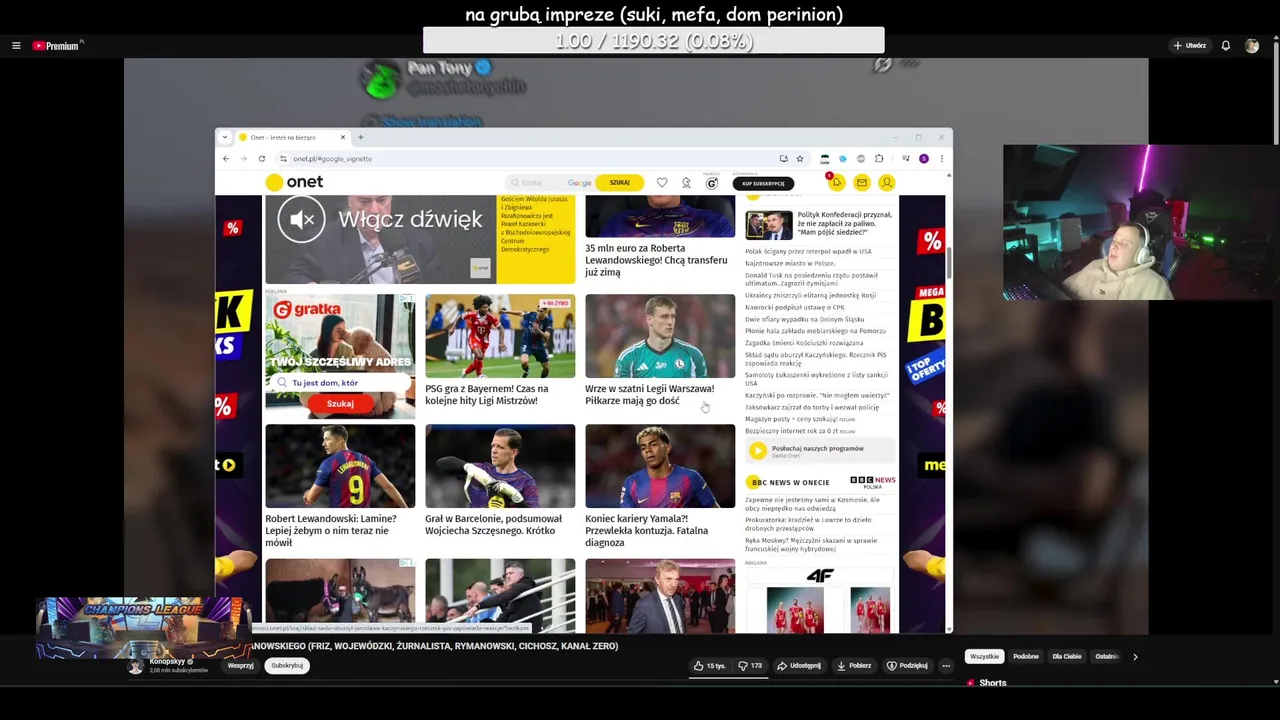1280x720 pixels.
Task: Click the onet.pl address bar
Action: click(x=530, y=158)
